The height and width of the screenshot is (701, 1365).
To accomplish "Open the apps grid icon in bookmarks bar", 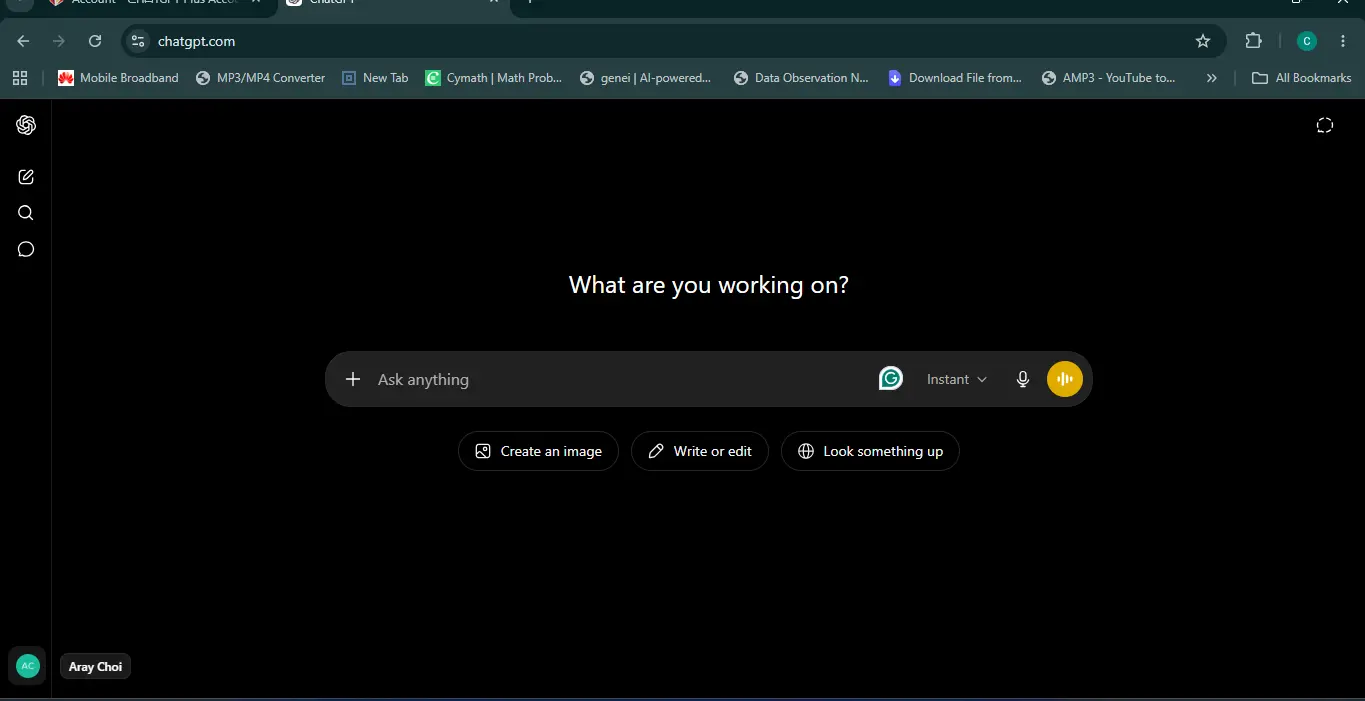I will click(x=20, y=77).
